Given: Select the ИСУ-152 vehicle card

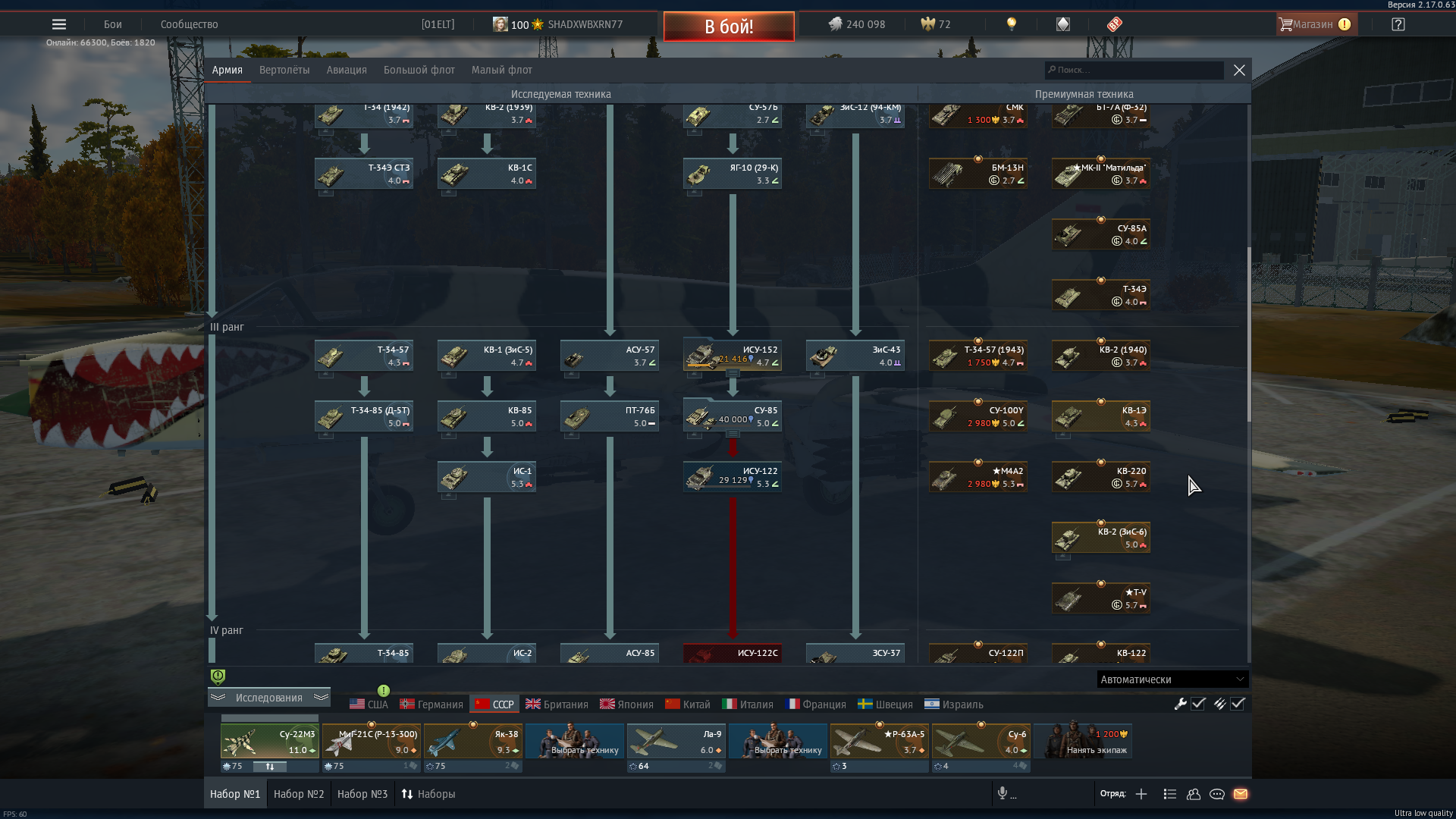Looking at the screenshot, I should tap(733, 356).
